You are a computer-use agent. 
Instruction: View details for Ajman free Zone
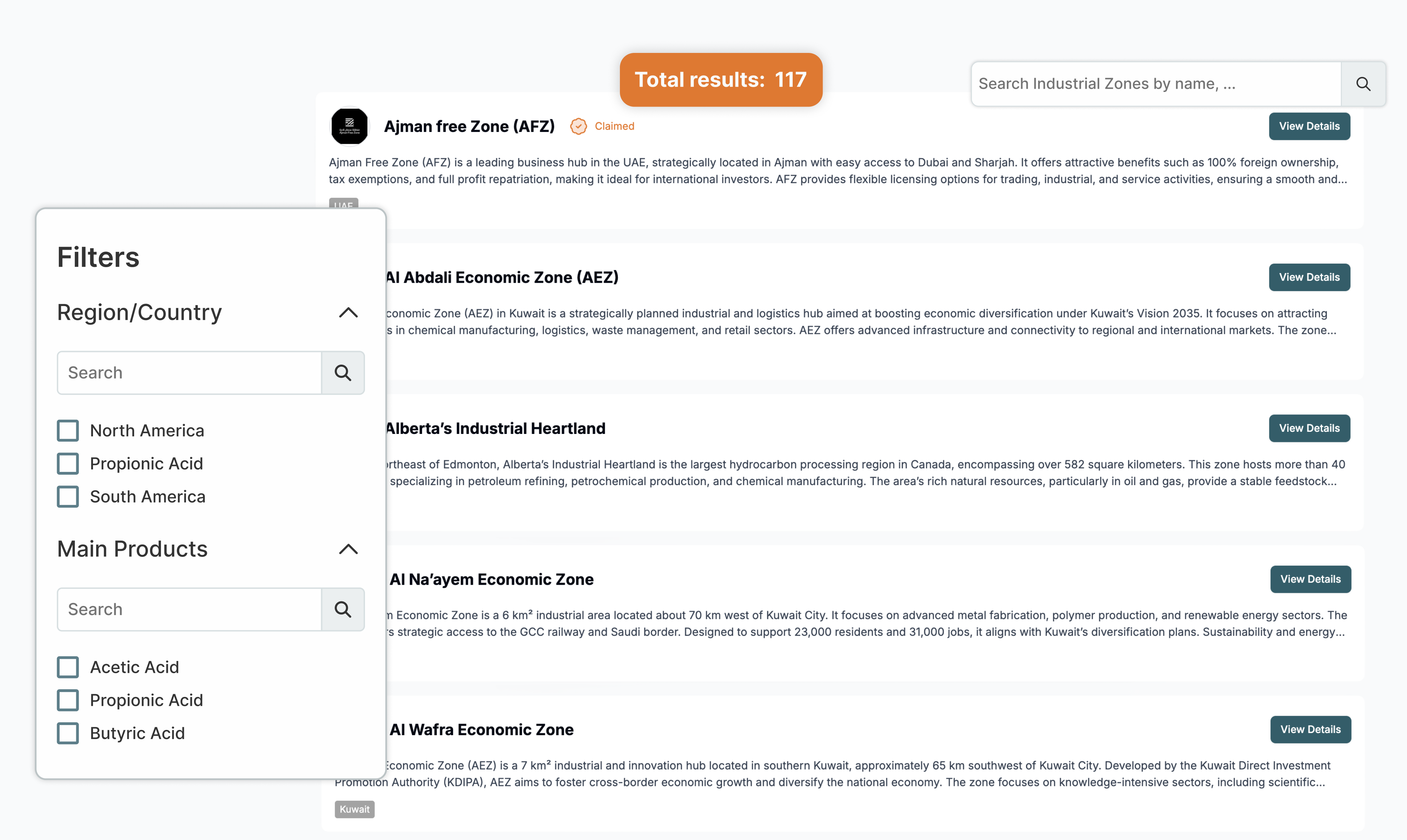1309,126
